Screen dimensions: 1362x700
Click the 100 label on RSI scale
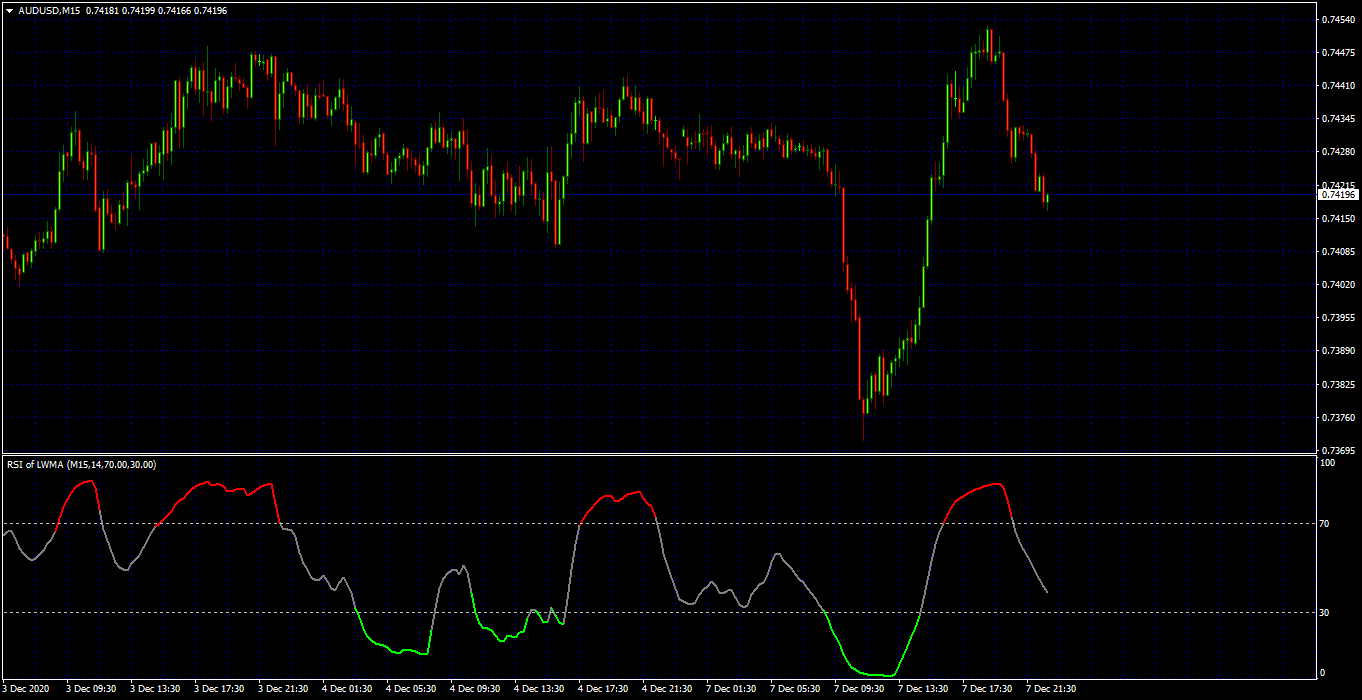1328,464
